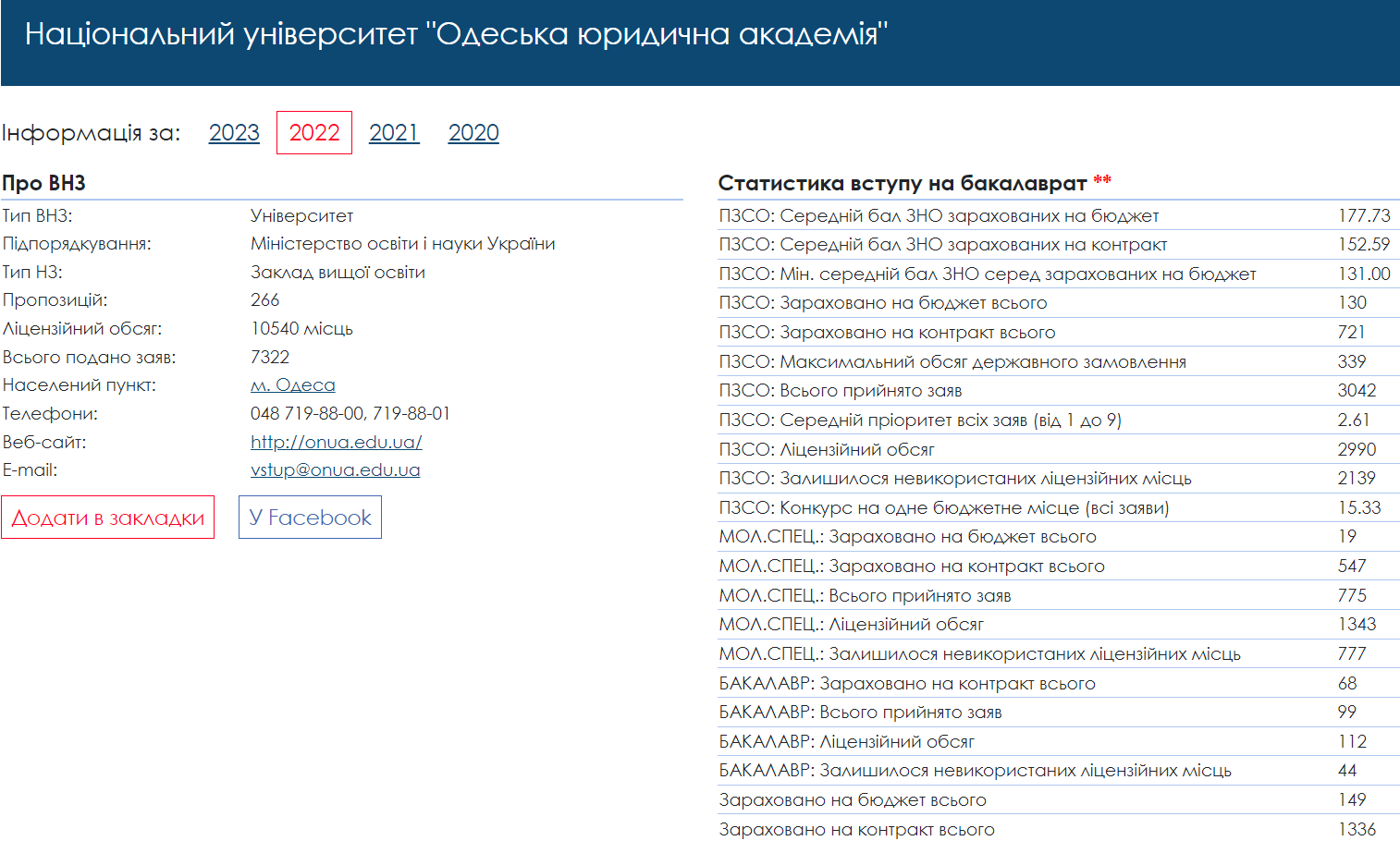
Task: Click the 177.73 average score value
Action: coord(1363,215)
